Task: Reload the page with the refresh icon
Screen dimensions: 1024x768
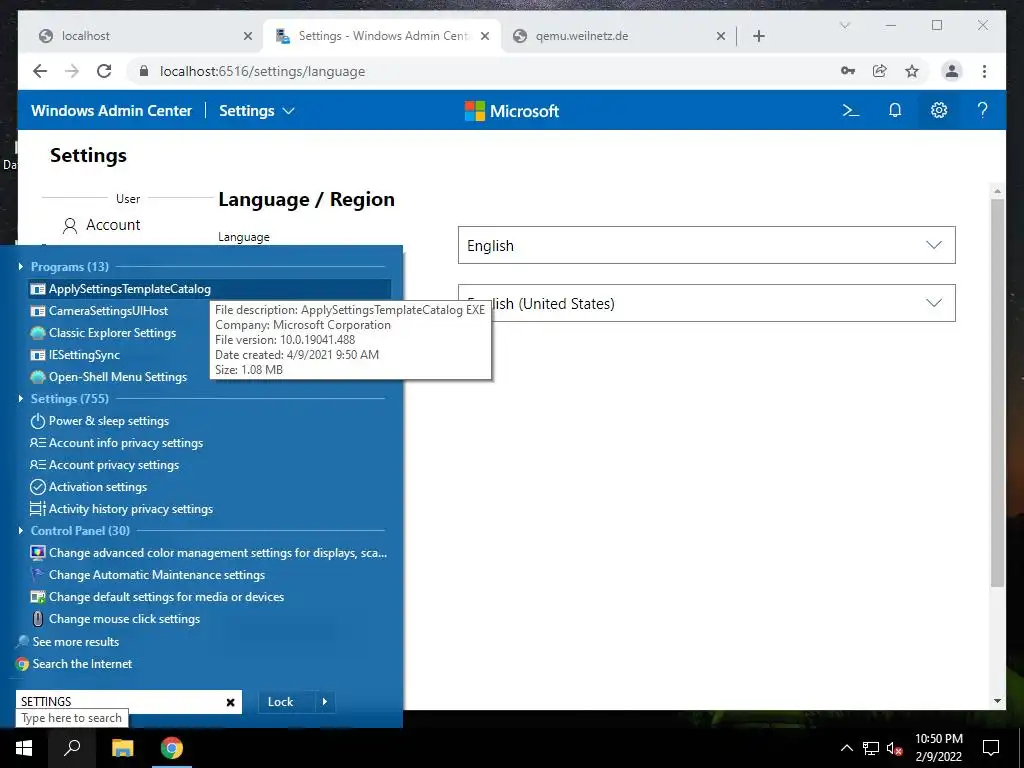Action: click(104, 71)
